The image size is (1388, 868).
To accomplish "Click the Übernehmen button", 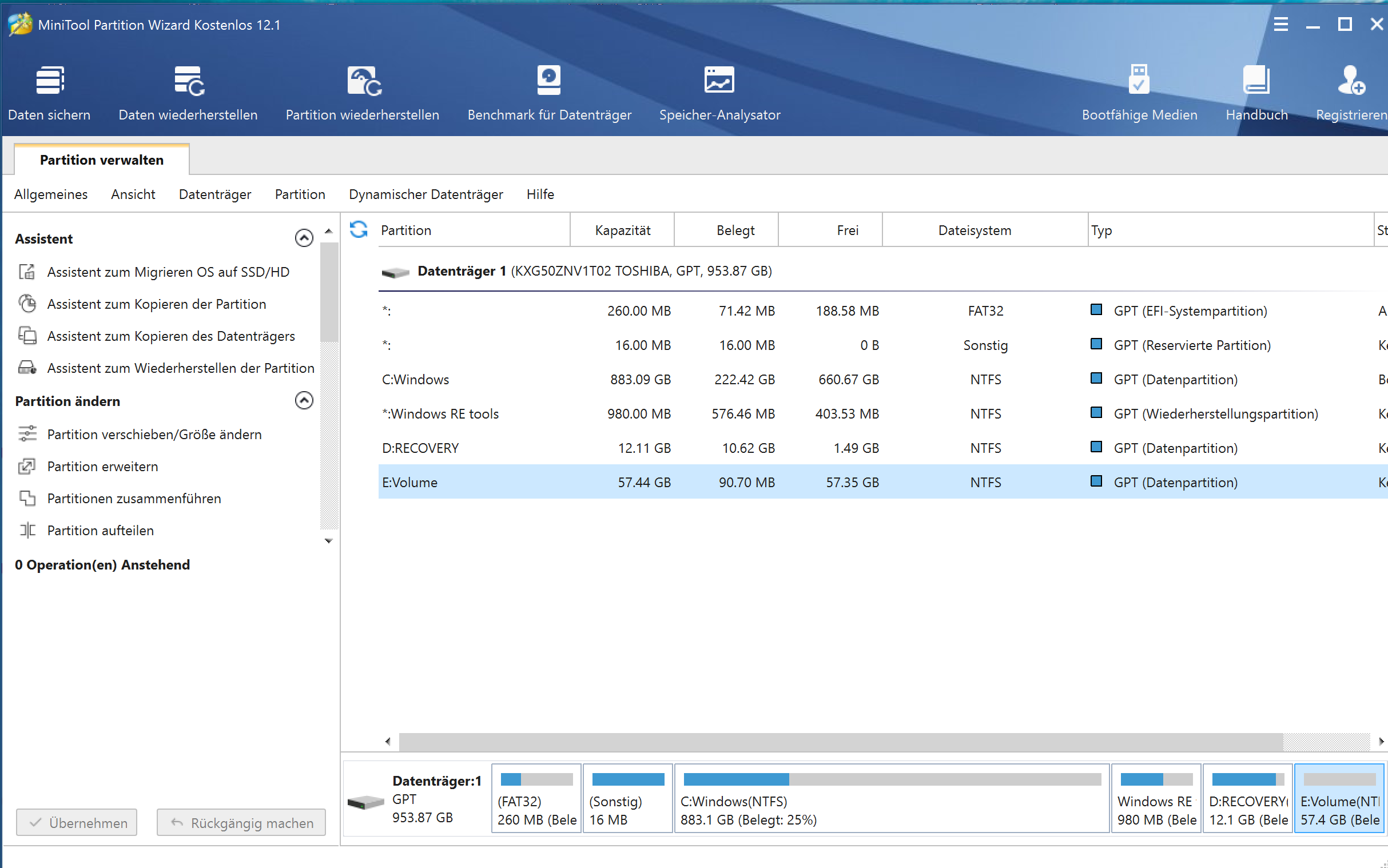I will click(x=77, y=822).
